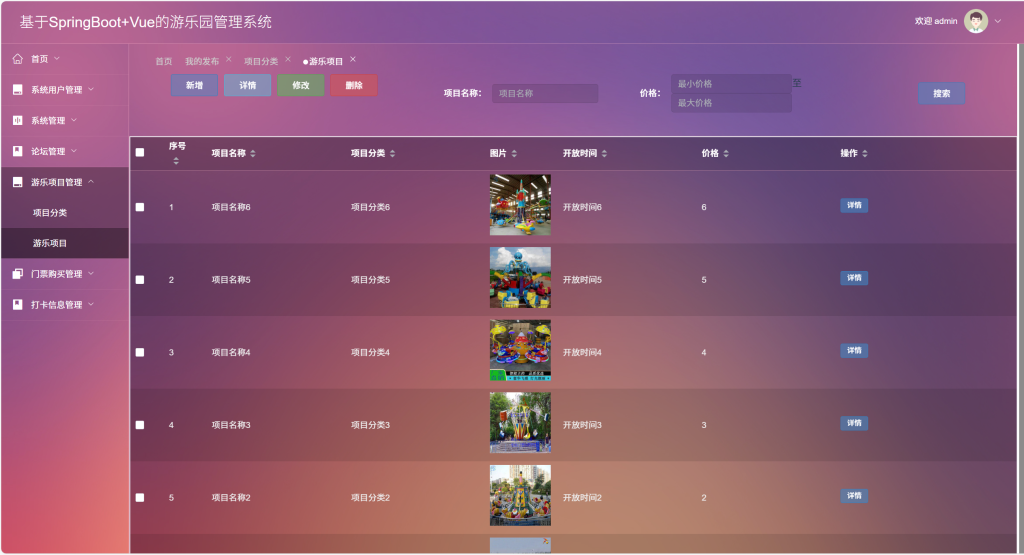This screenshot has width=1024, height=555.
Task: Click the ride thumbnail for 项目名称4
Action: 520,350
